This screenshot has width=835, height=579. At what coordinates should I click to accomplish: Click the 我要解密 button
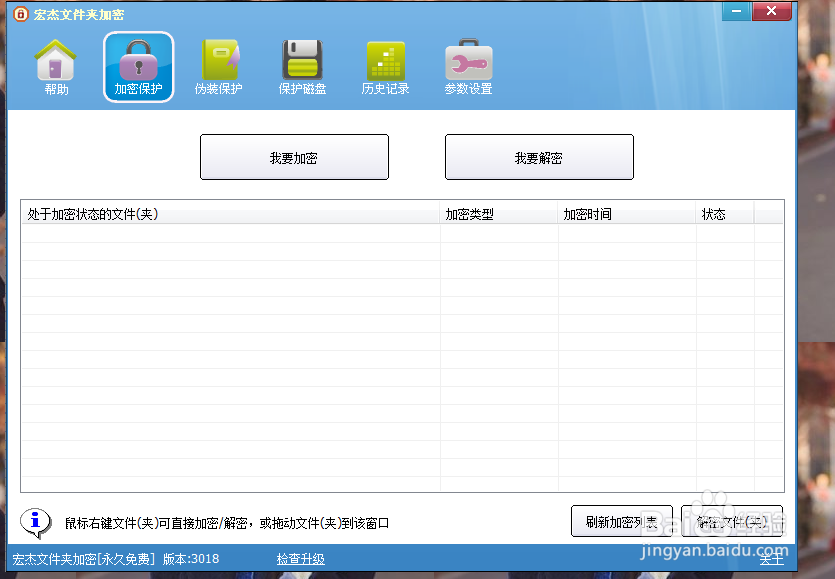point(539,157)
